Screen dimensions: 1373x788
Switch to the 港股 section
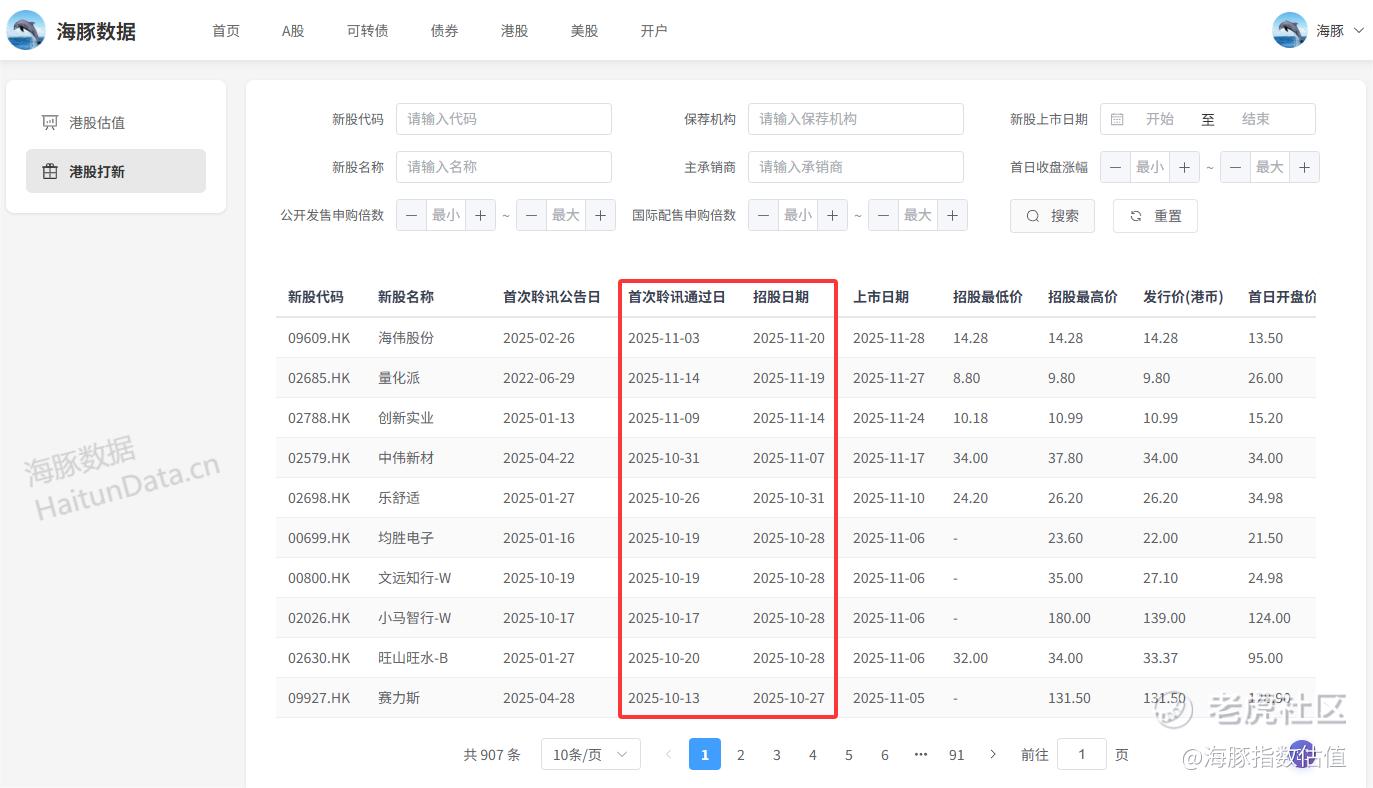(x=514, y=31)
